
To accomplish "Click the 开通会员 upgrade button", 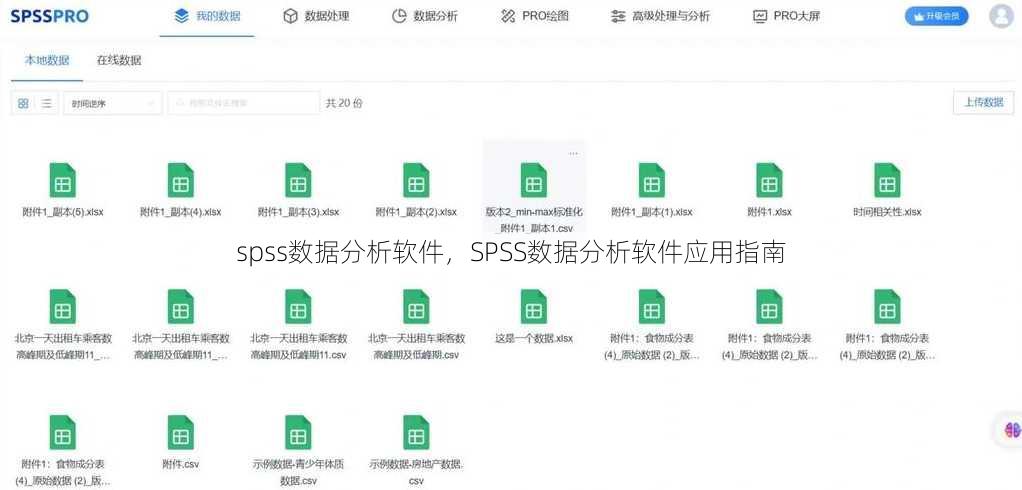I will click(x=936, y=16).
